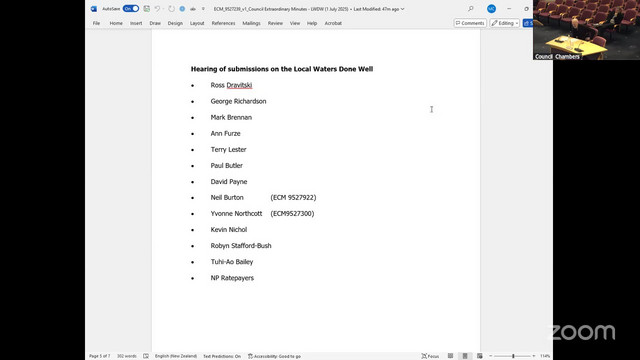Toggle the AutoSave switch

(131, 9)
